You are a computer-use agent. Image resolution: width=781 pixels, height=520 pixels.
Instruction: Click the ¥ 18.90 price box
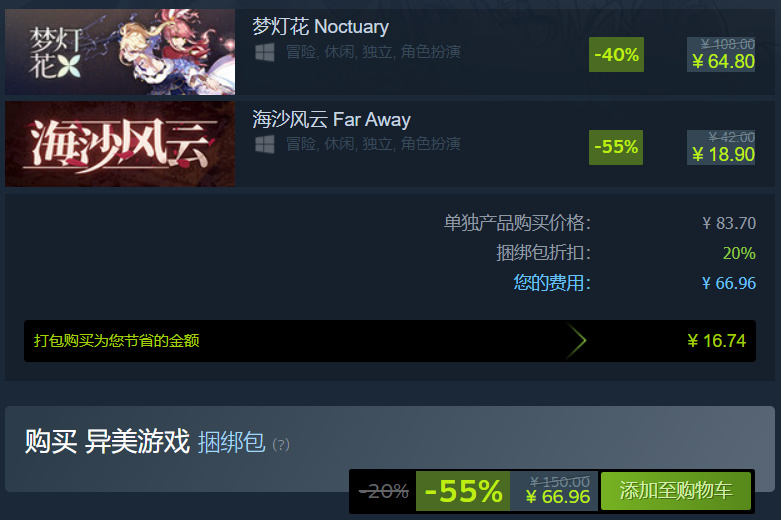(x=721, y=147)
